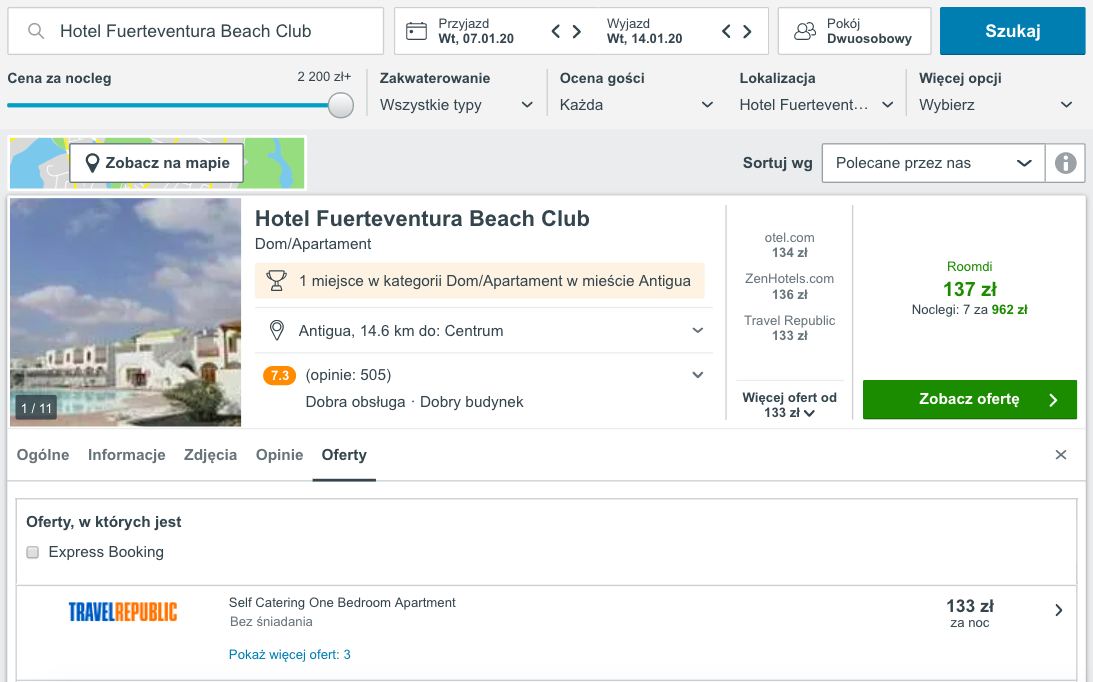
Task: Open the Zakwaterowanie type dropdown
Action: [x=456, y=105]
